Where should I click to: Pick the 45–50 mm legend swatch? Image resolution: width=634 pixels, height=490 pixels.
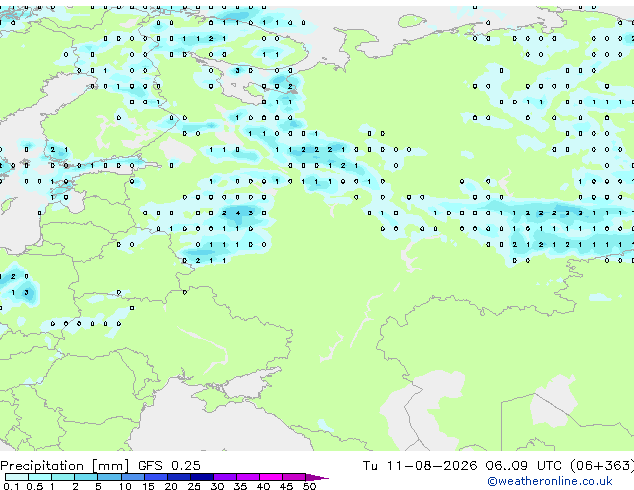coord(294,477)
